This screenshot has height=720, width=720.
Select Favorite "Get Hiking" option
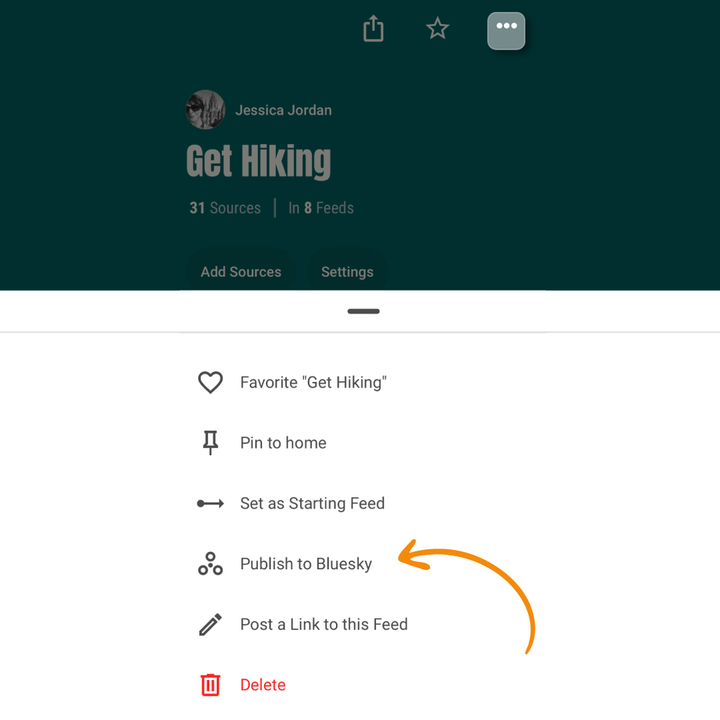click(313, 382)
